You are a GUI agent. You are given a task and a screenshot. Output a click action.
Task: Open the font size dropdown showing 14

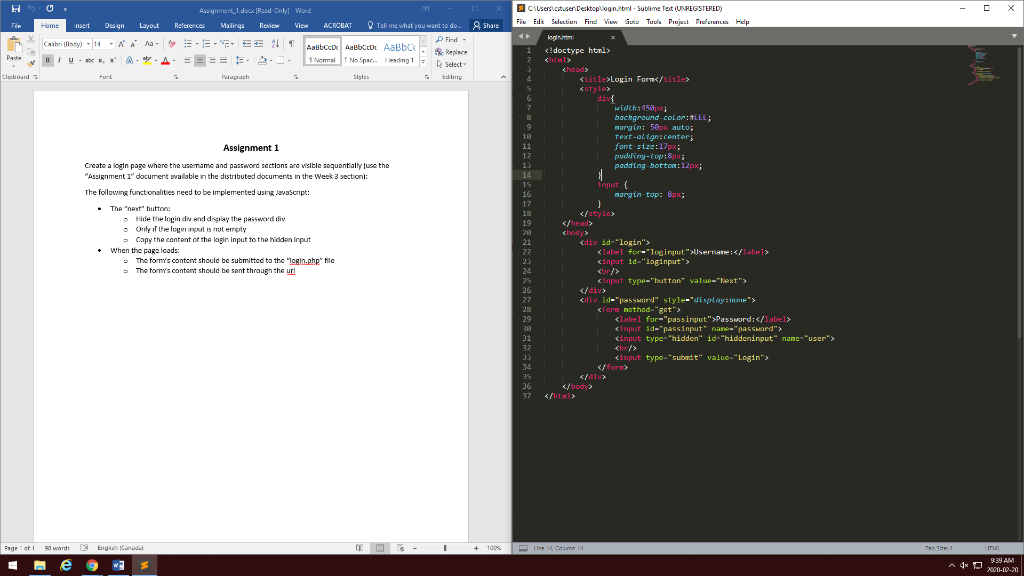[x=111, y=44]
